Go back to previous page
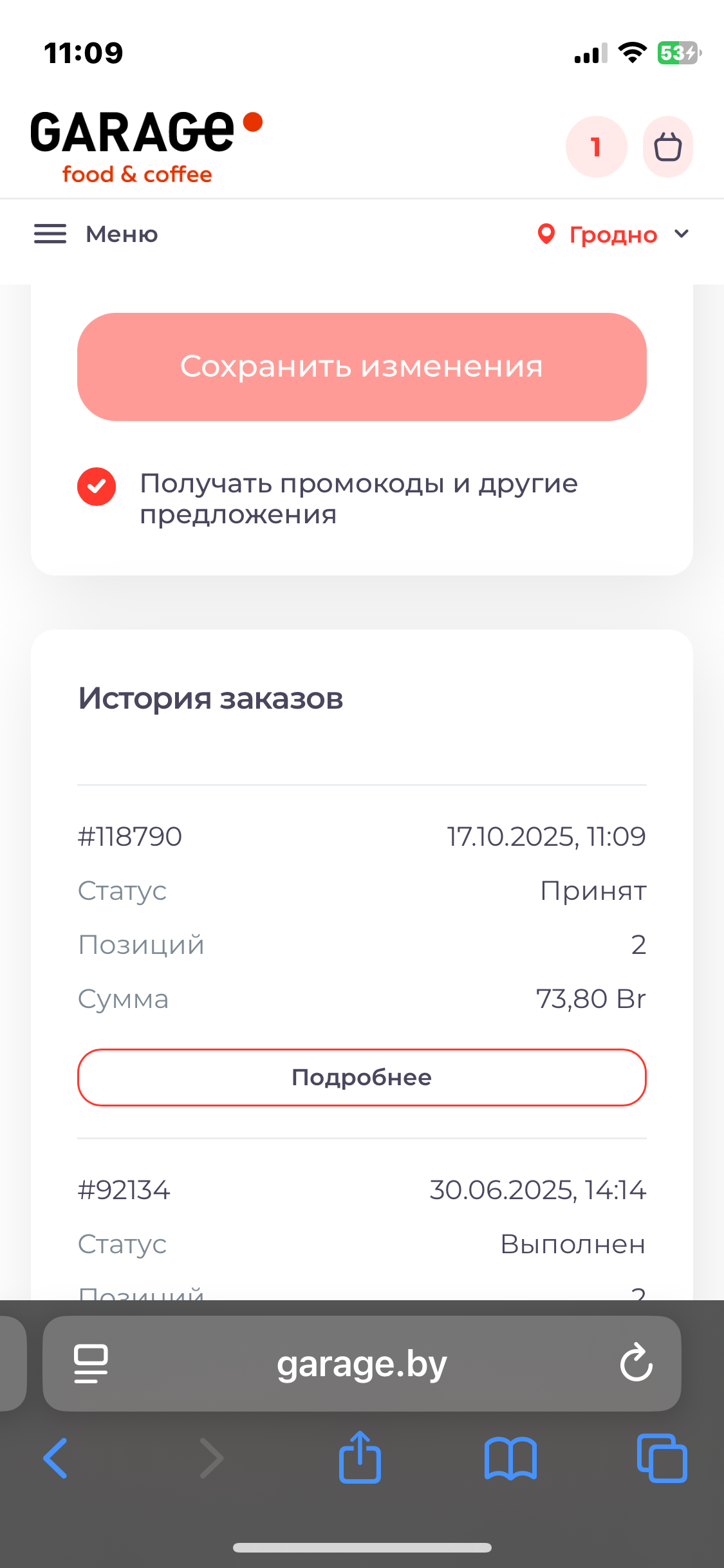 click(56, 1459)
